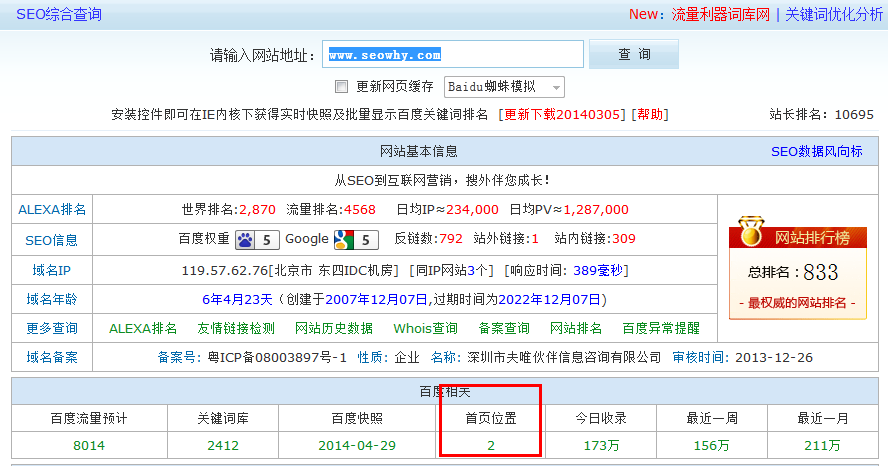Open the SEO数据风向标 link
Viewport: 888px width, 466px height.
816,151
